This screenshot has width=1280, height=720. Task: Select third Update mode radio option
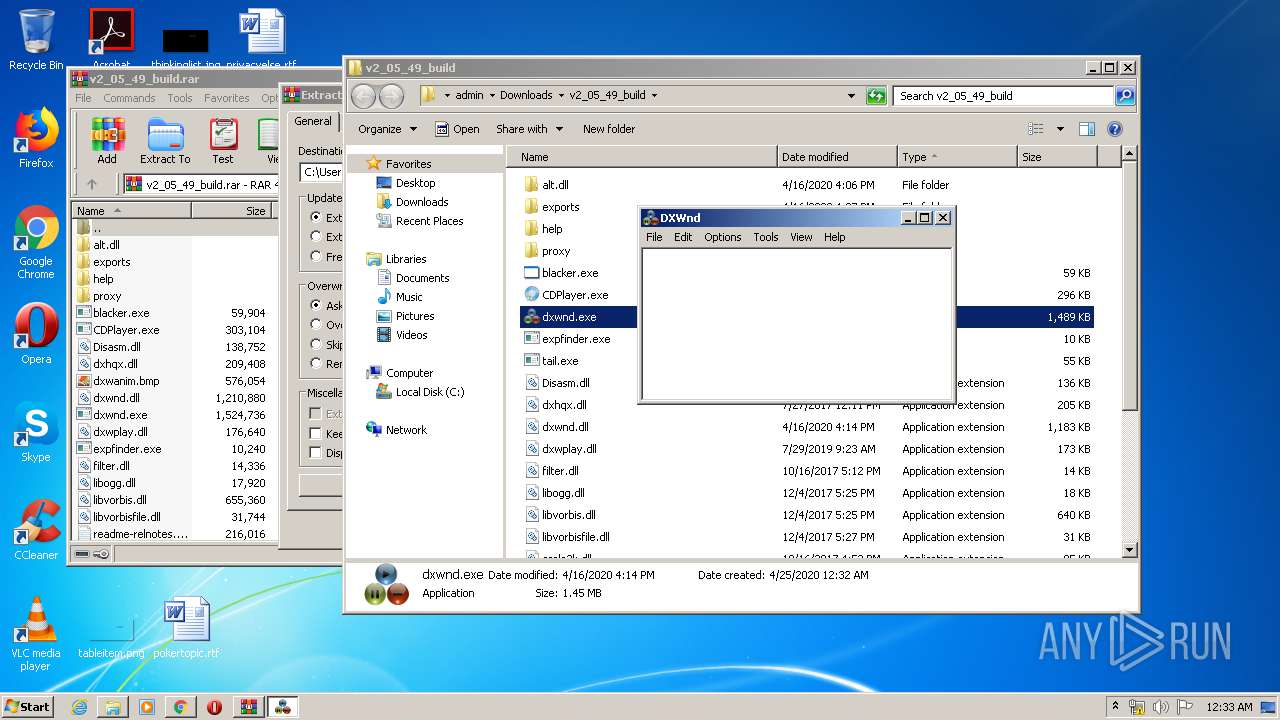[316, 256]
